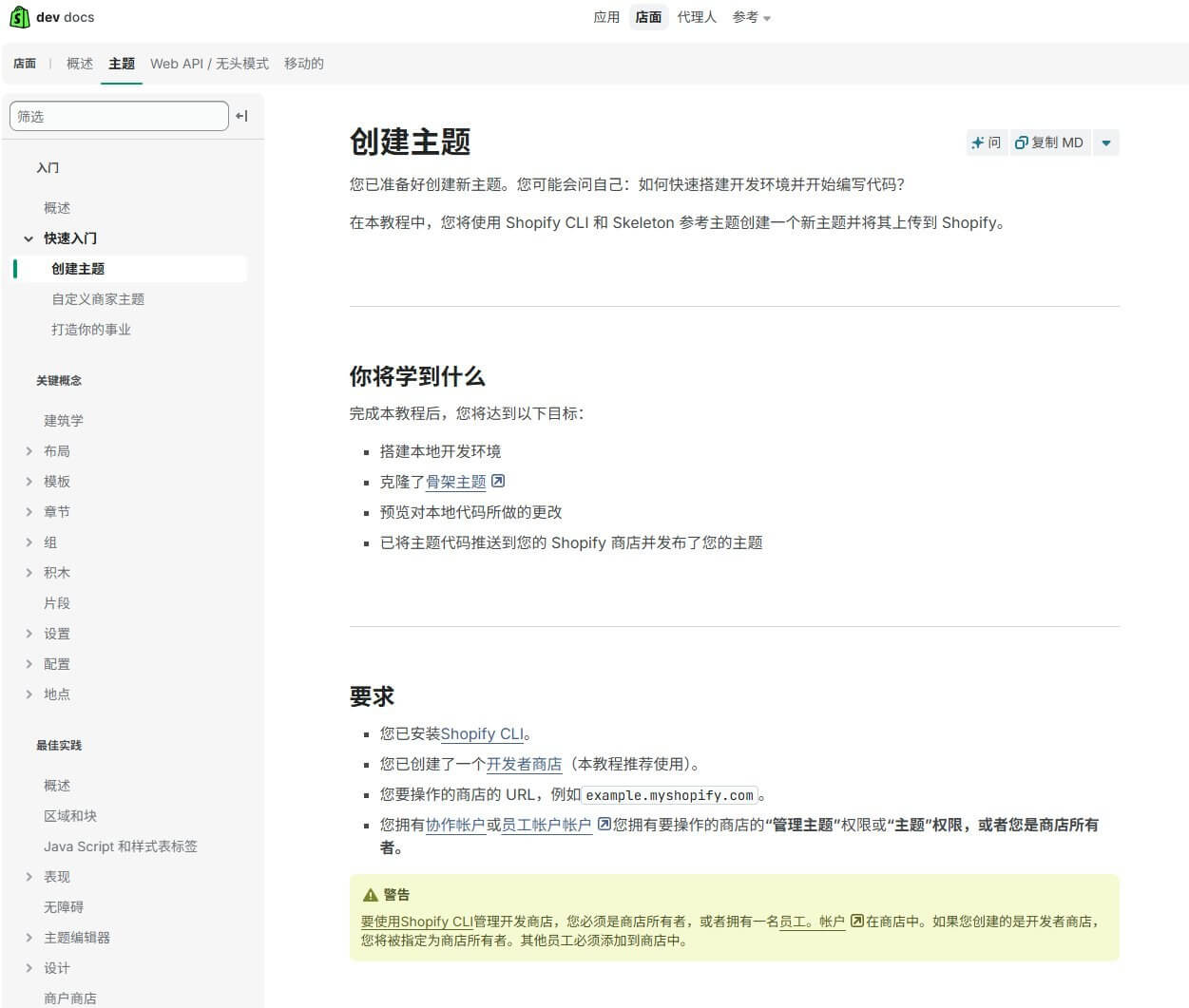Expand the 主题编辑器 sidebar item

coord(29,938)
